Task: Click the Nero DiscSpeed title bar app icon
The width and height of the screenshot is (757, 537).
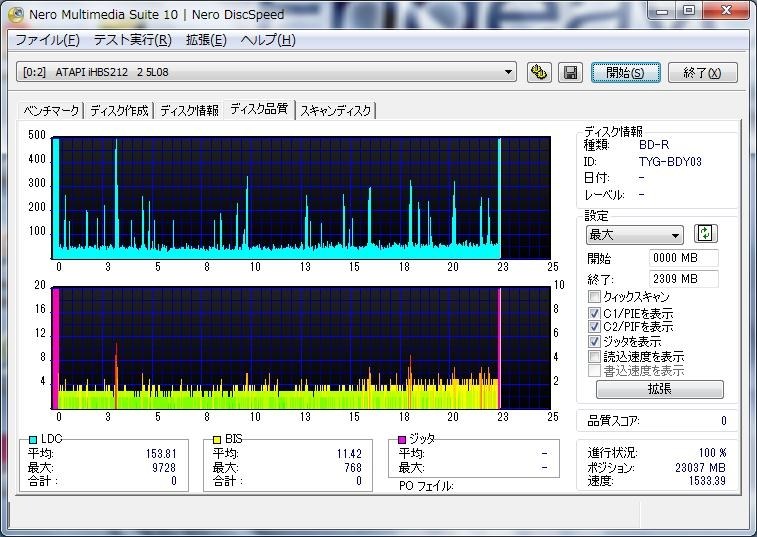Action: (x=16, y=14)
